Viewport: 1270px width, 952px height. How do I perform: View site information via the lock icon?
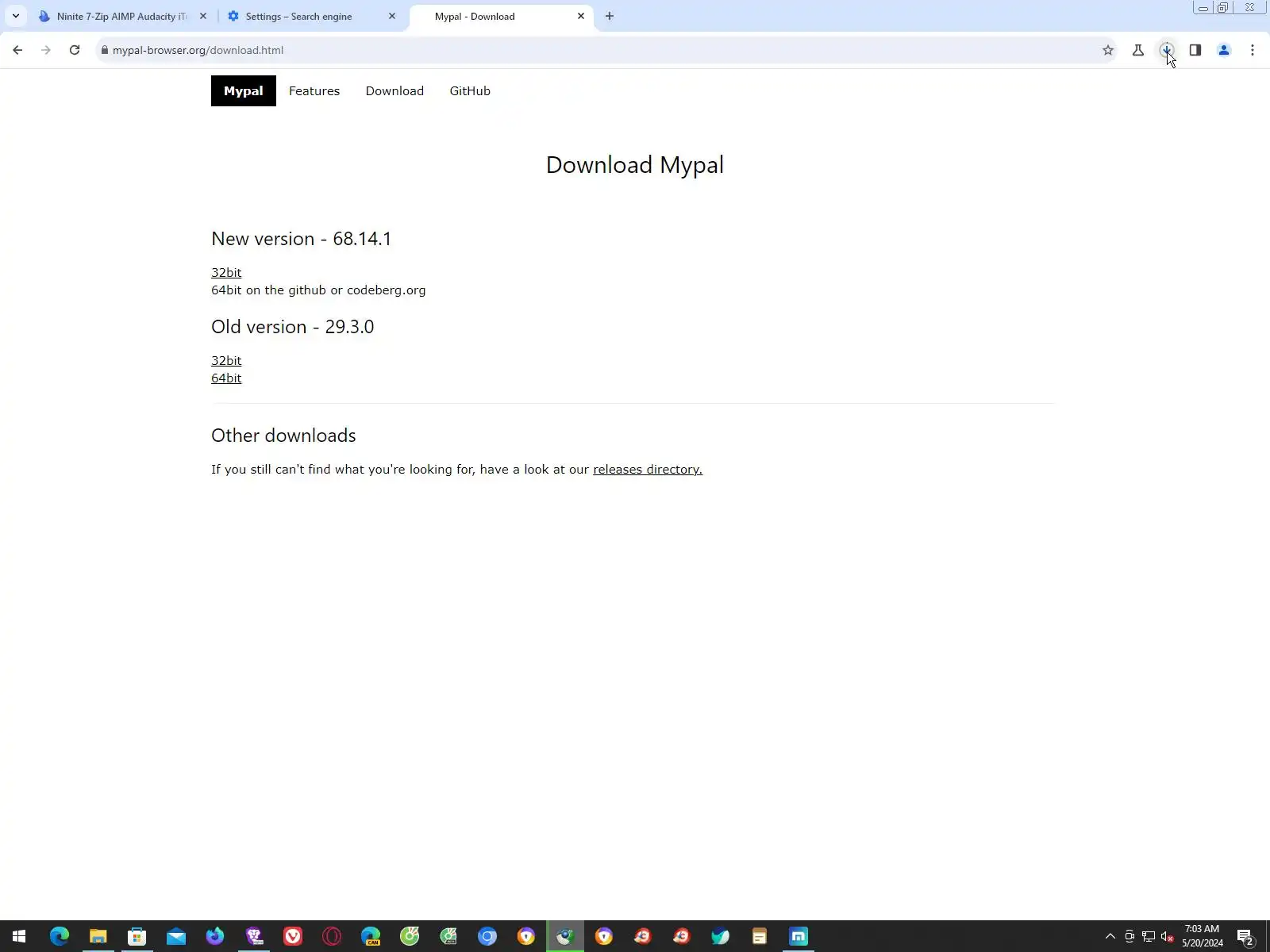104,50
